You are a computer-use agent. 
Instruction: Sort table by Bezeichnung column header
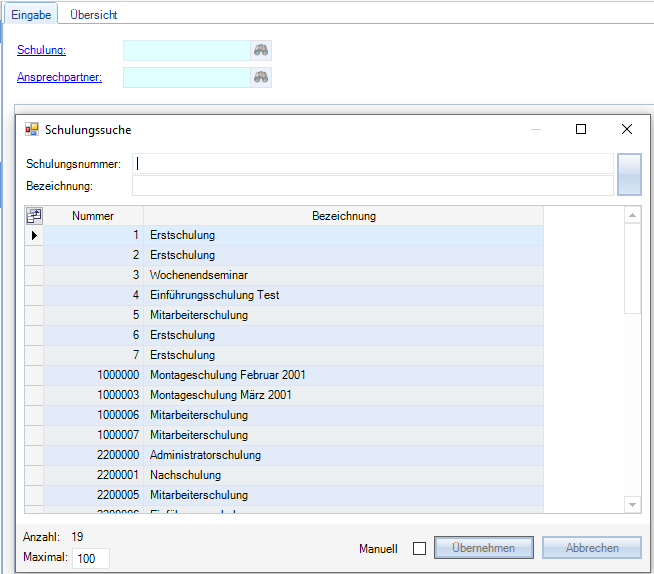point(343,216)
